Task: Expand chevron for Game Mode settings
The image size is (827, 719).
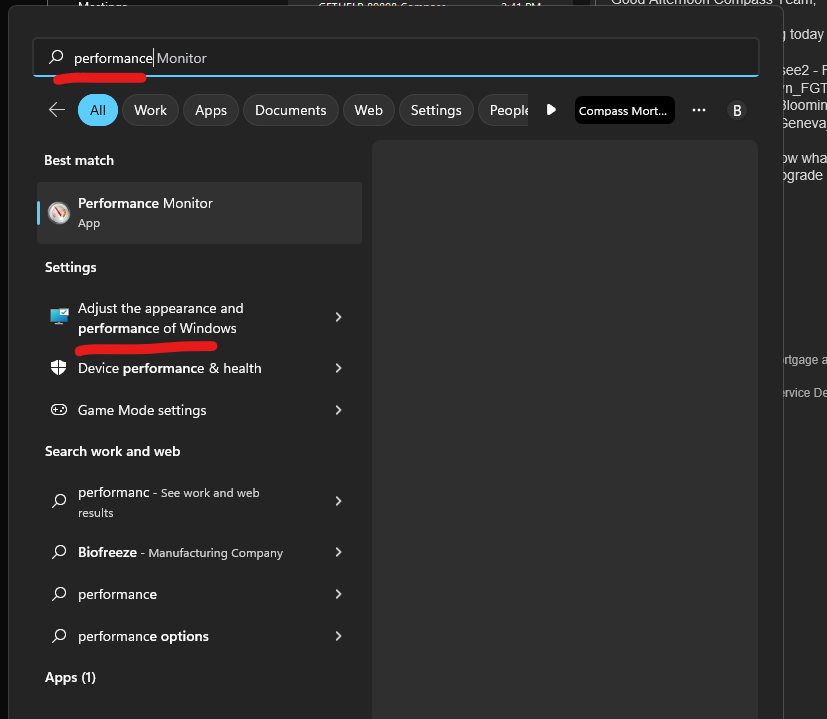Action: tap(339, 410)
